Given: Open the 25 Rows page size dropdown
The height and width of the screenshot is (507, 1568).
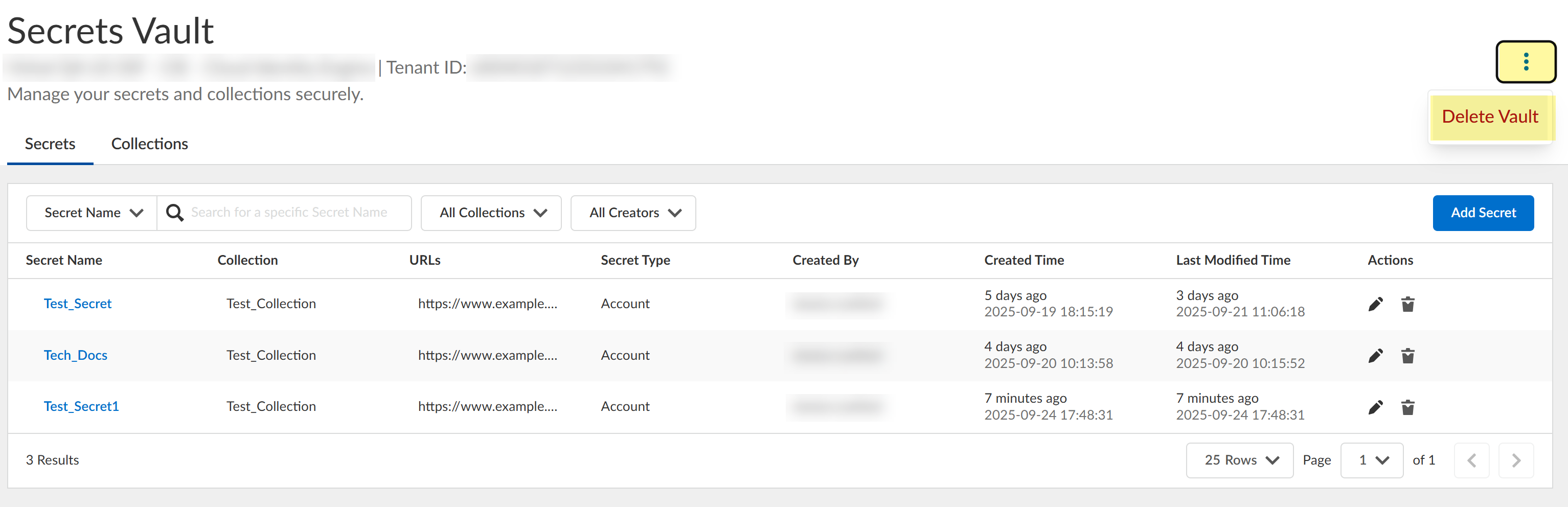Looking at the screenshot, I should 1239,460.
